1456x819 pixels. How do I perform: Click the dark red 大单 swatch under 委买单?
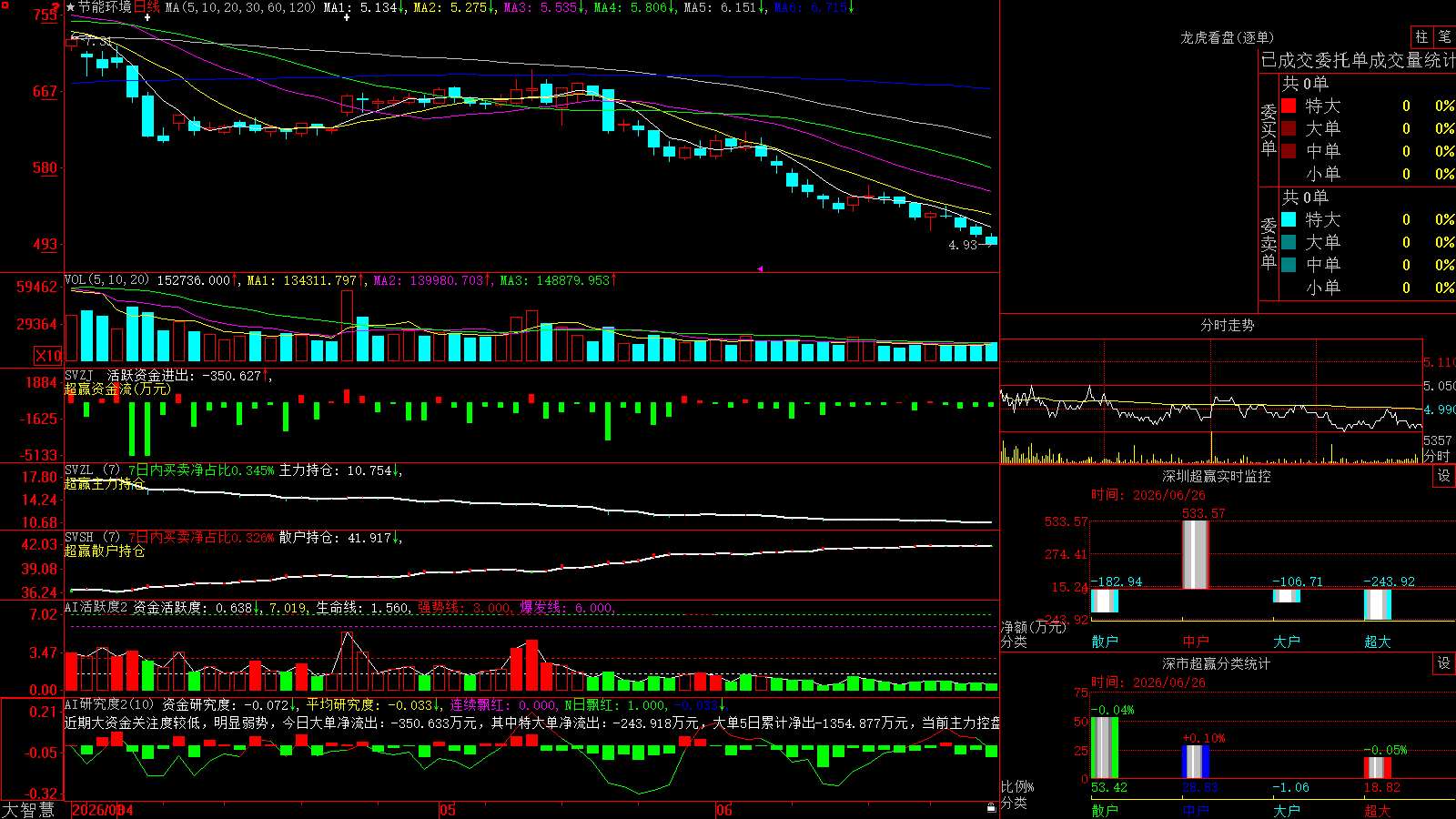pos(1289,128)
